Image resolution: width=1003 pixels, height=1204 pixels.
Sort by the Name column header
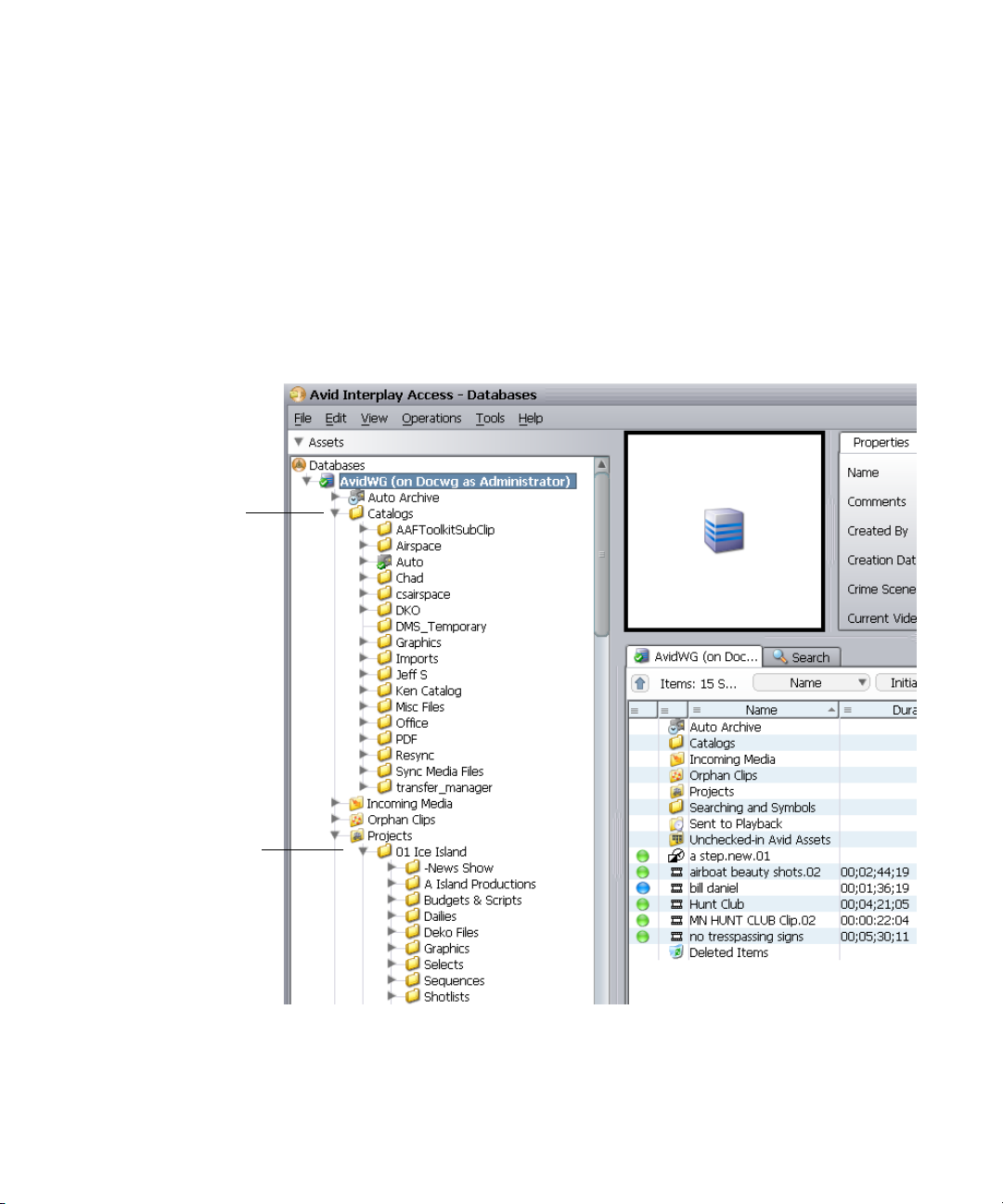(762, 710)
